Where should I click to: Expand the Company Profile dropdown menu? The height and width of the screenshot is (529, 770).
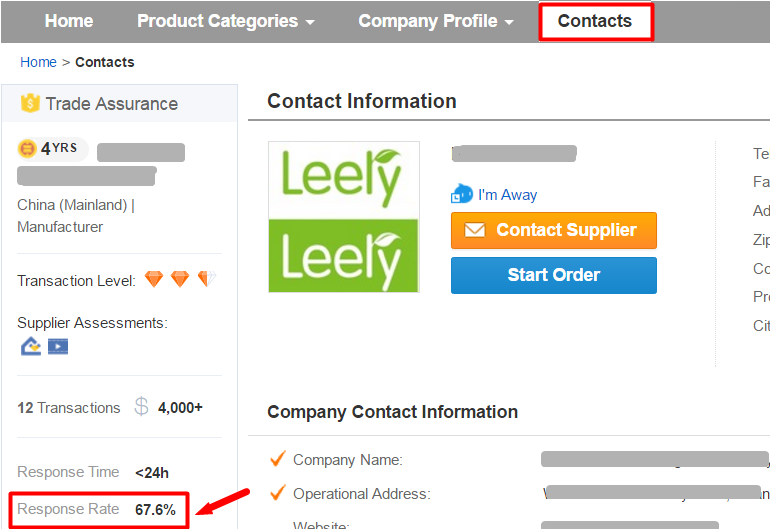click(x=436, y=21)
